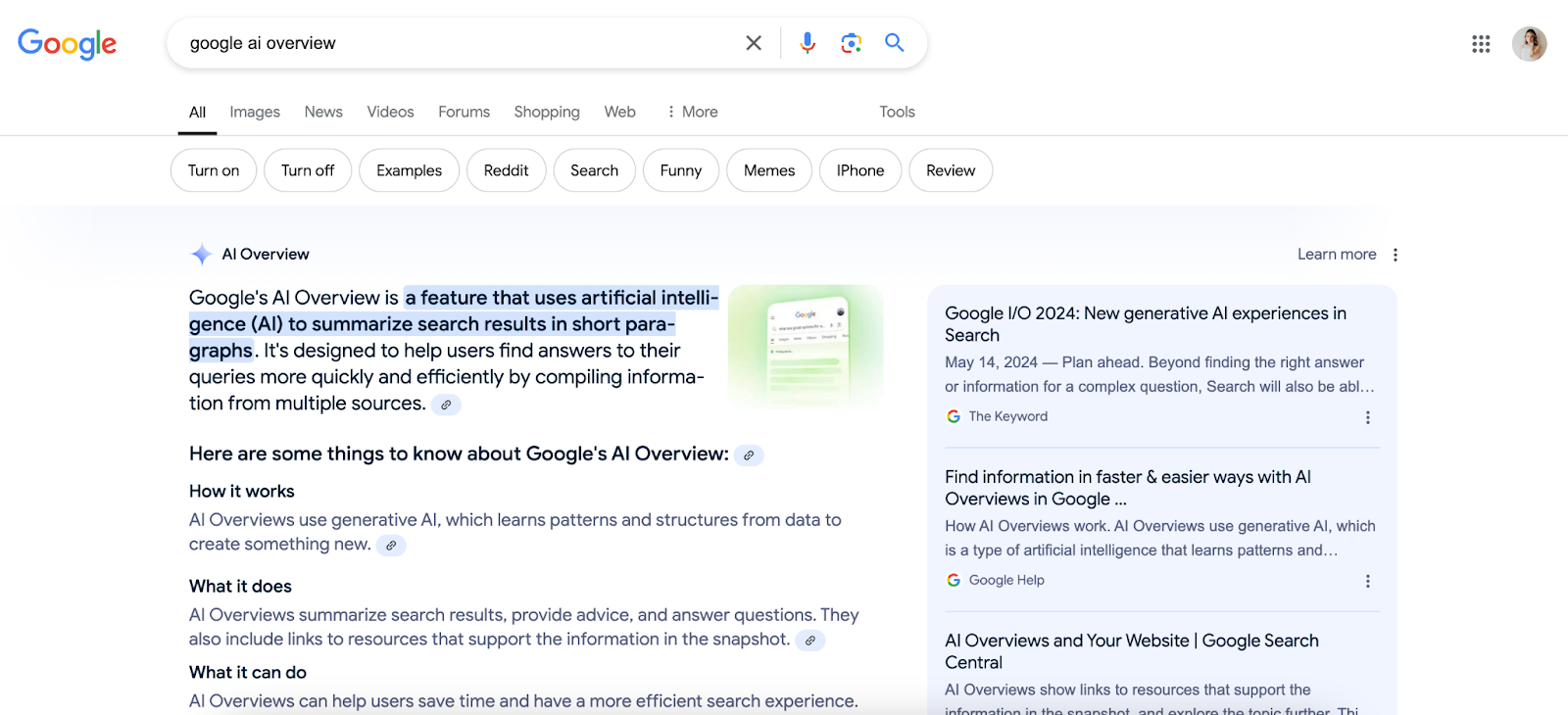
Task: Click link chip beside 'Google's AI Overview:' heading
Action: (749, 455)
